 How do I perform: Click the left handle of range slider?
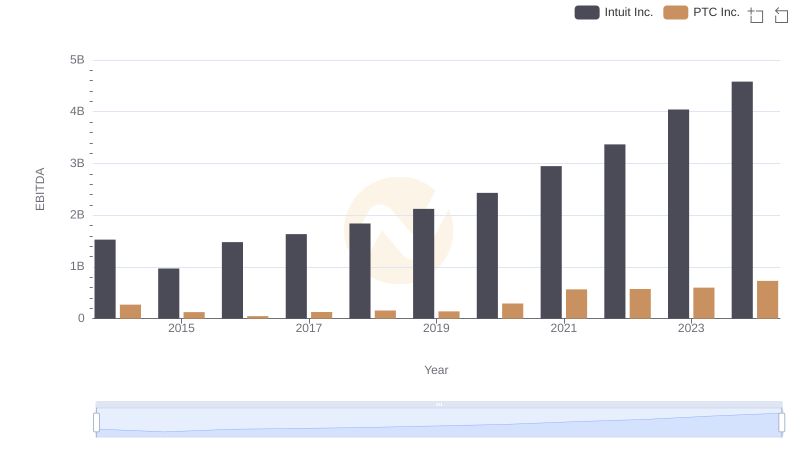(x=96, y=422)
